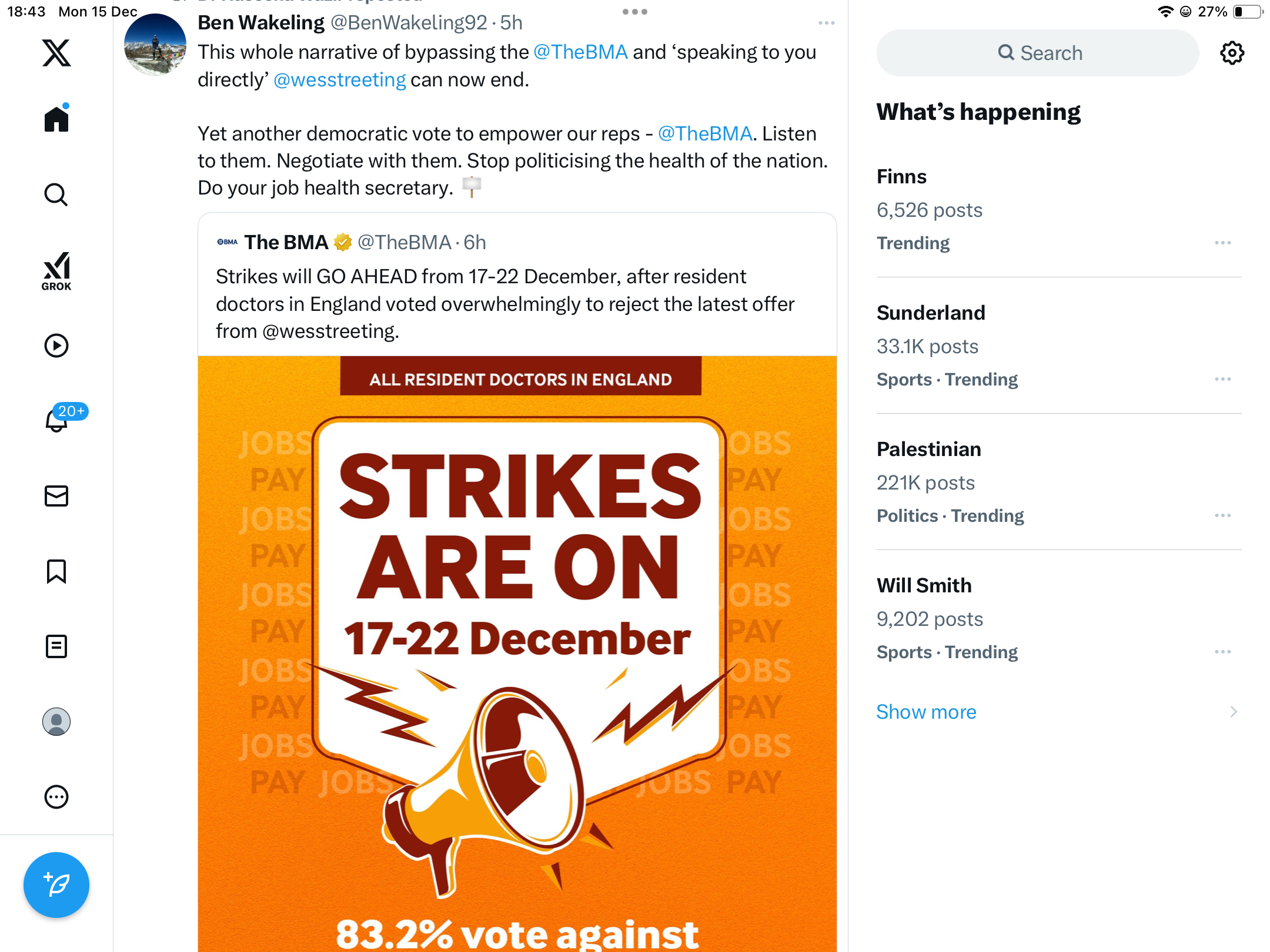Viewport: 1270px width, 952px height.
Task: Open the Explore search icon in sidebar
Action: point(56,195)
